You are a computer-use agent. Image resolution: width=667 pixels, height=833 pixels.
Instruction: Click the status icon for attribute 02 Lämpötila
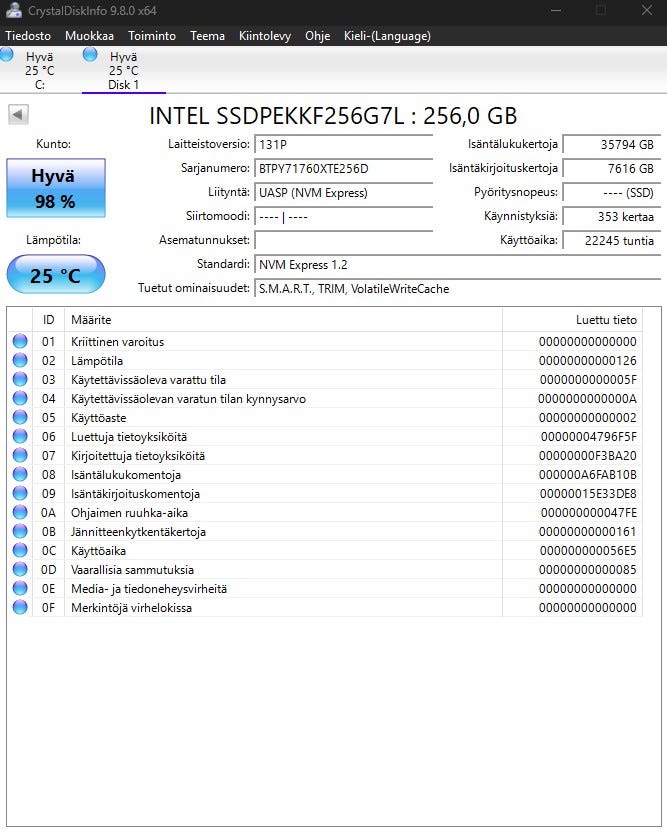click(20, 360)
